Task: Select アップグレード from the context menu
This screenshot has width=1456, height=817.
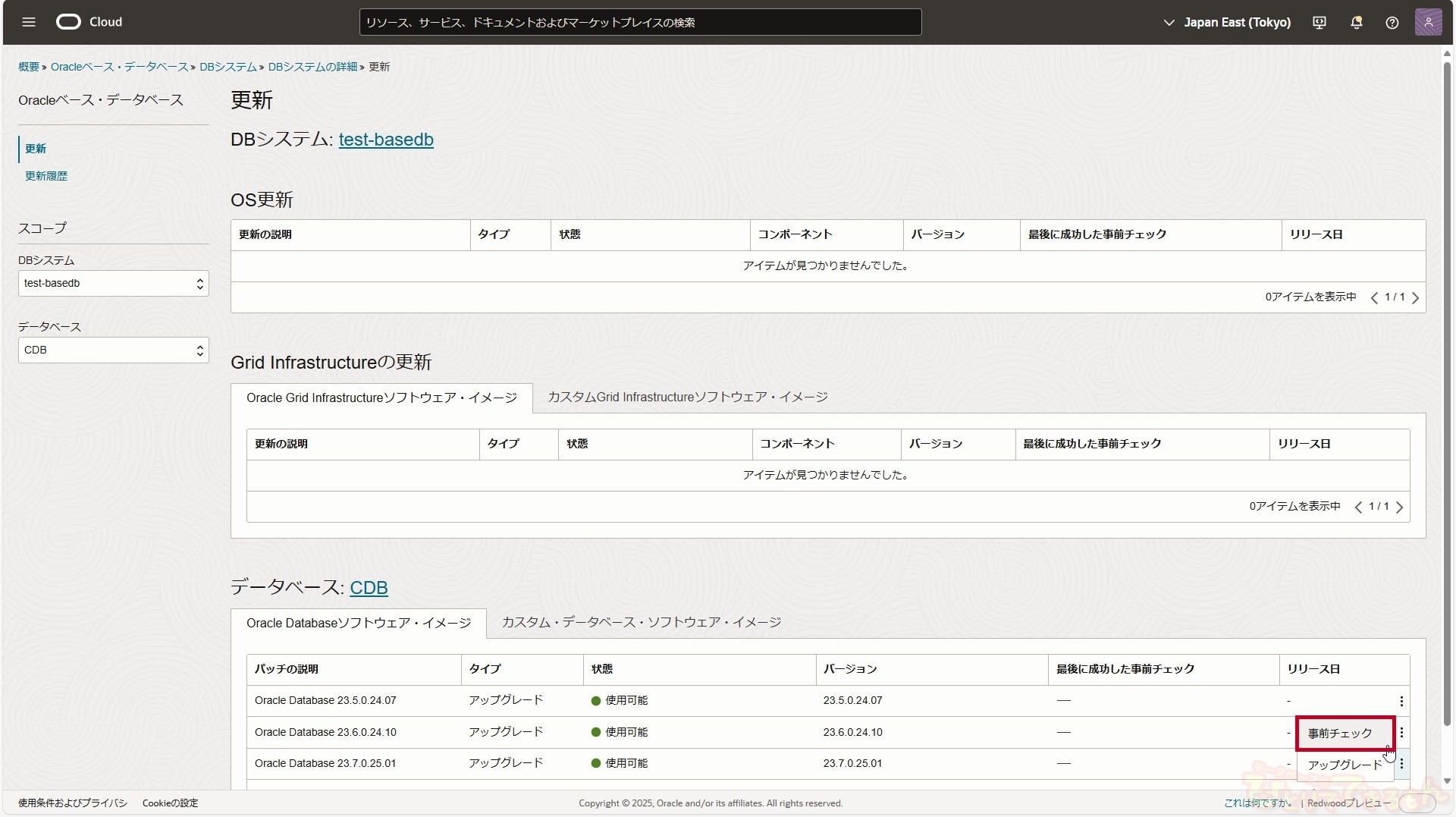Action: point(1345,765)
